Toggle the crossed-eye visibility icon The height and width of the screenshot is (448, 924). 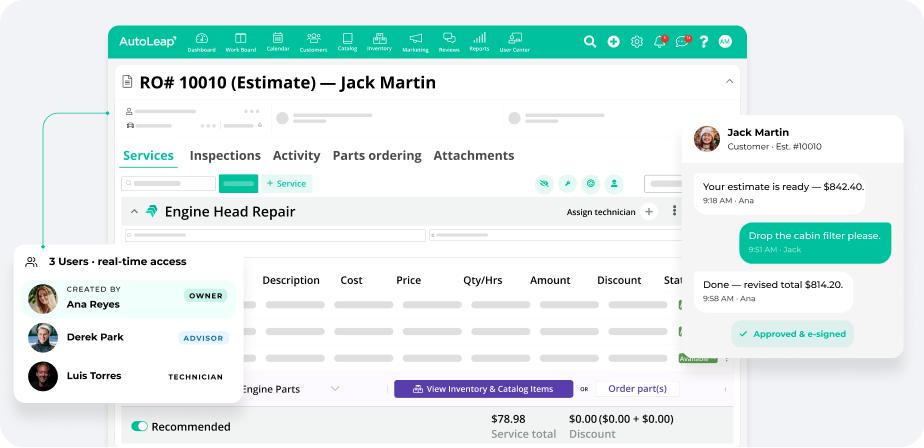(544, 184)
